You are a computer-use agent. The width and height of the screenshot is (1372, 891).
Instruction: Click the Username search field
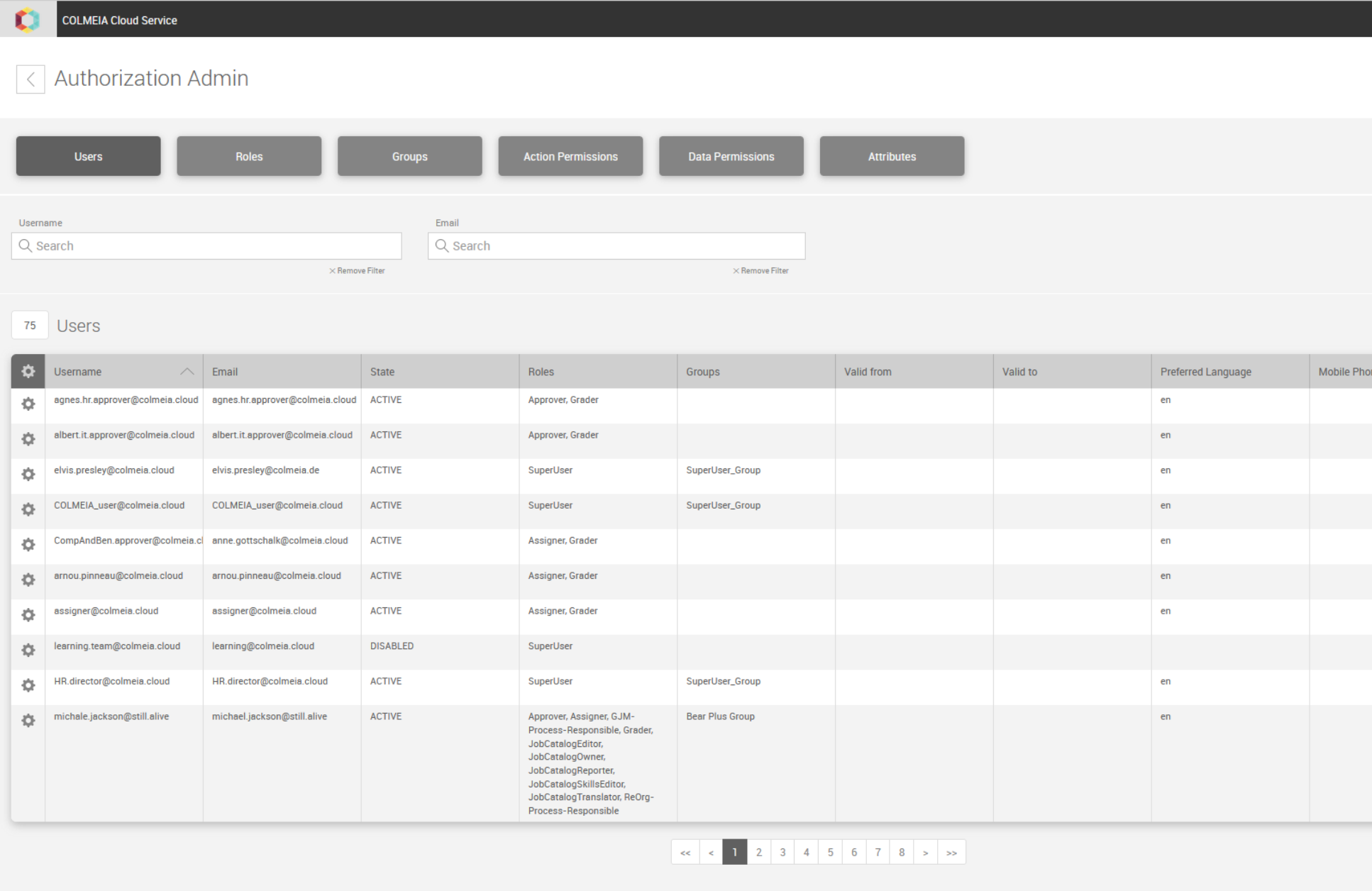click(213, 245)
